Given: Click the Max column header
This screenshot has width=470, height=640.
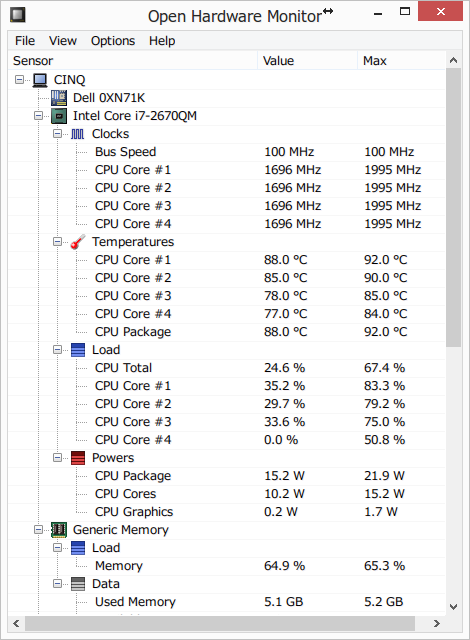Looking at the screenshot, I should coord(401,61).
